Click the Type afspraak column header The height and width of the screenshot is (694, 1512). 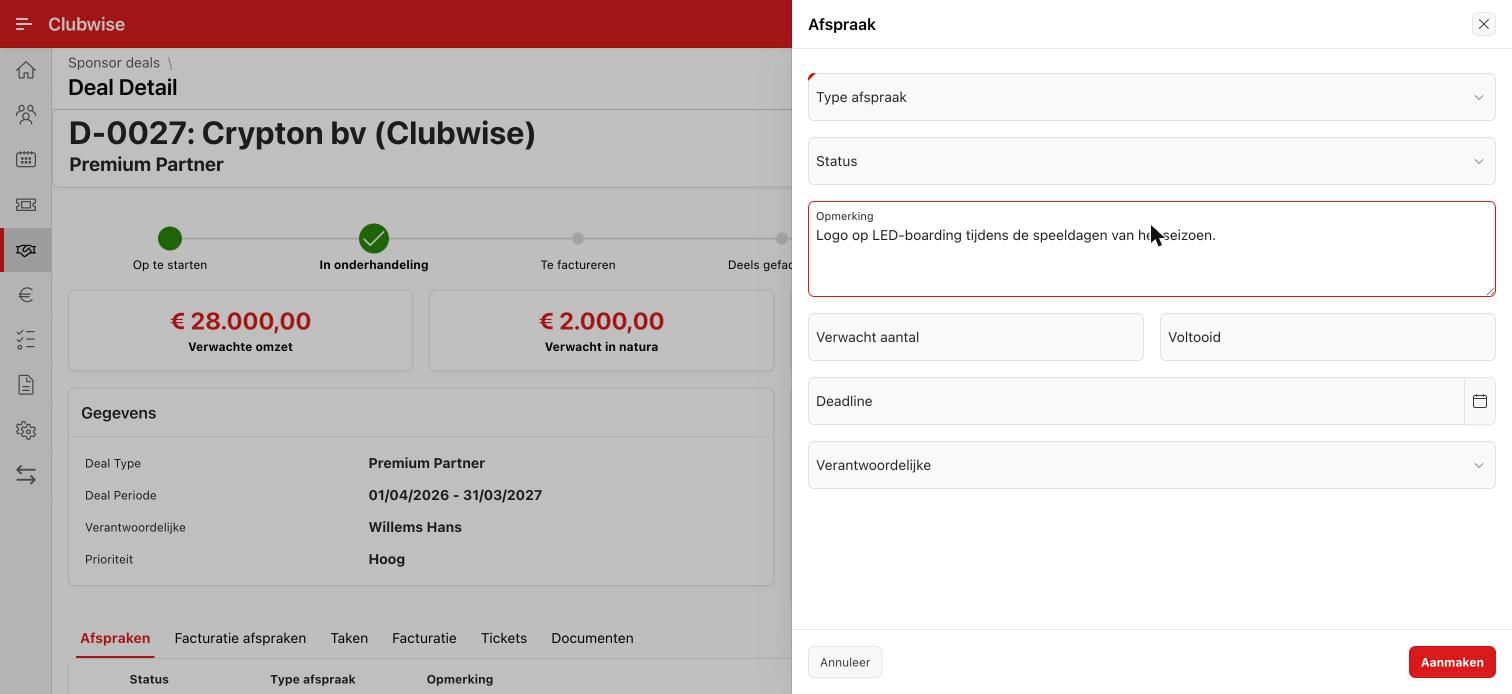click(x=312, y=679)
